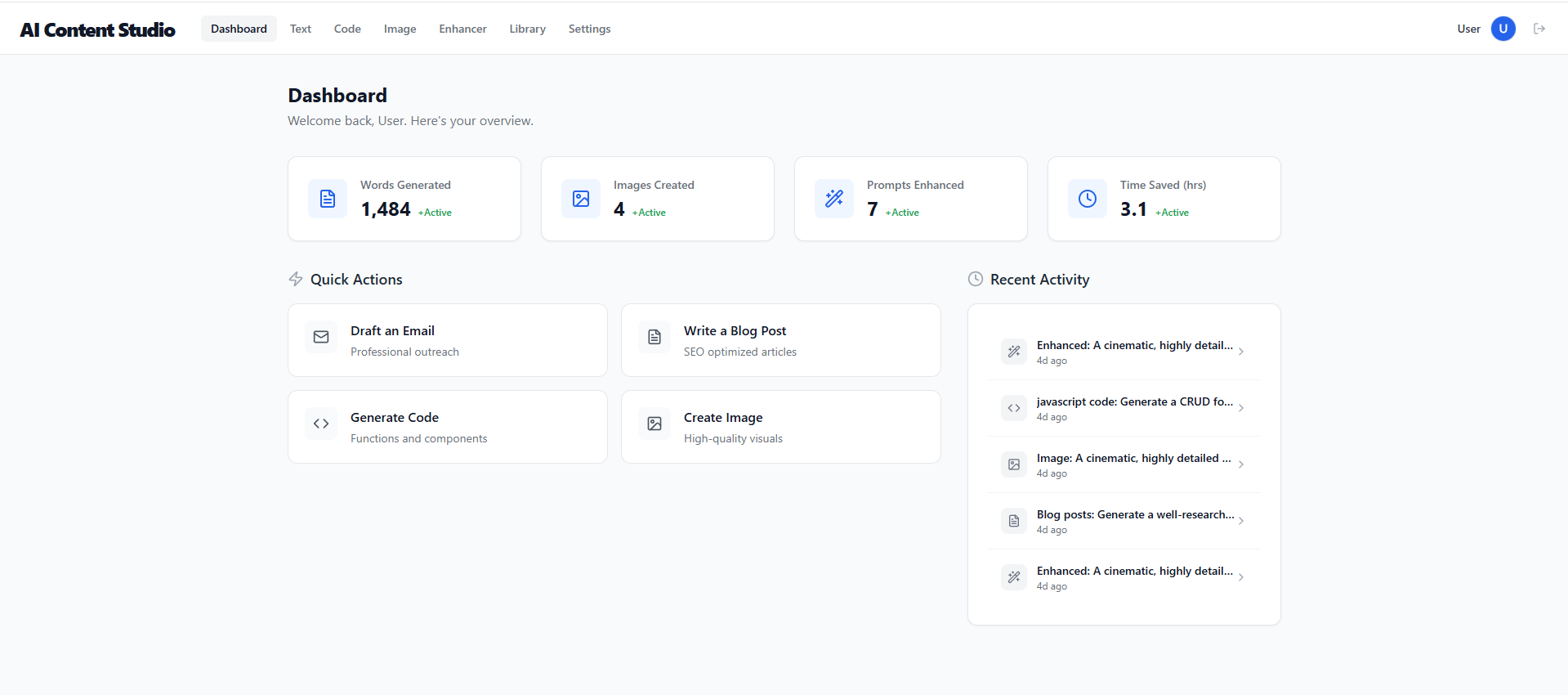Viewport: 1568px width, 695px height.
Task: Open 'Image: A cinematic, highly detailed ...' activity
Action: [x=1124, y=464]
